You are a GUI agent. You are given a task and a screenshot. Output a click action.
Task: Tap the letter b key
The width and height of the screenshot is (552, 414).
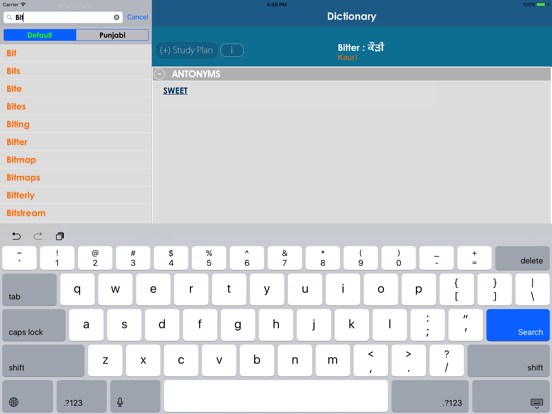pos(257,360)
